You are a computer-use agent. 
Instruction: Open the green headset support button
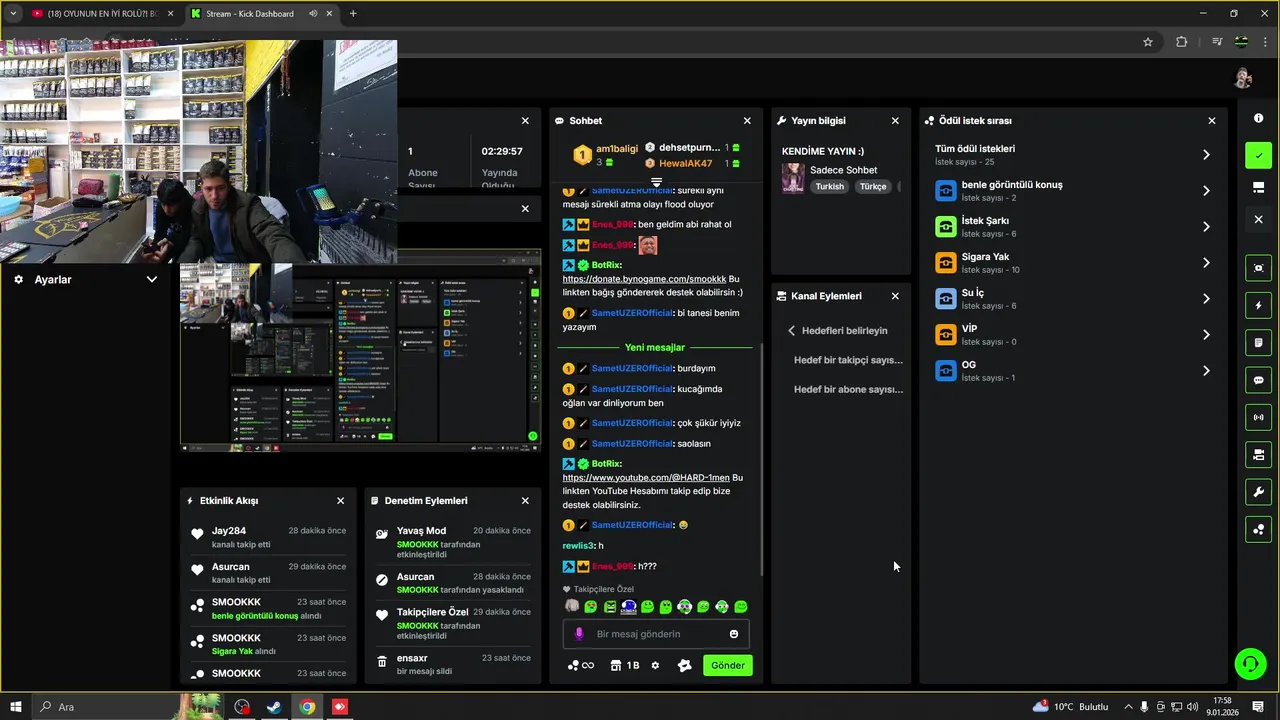[1249, 664]
